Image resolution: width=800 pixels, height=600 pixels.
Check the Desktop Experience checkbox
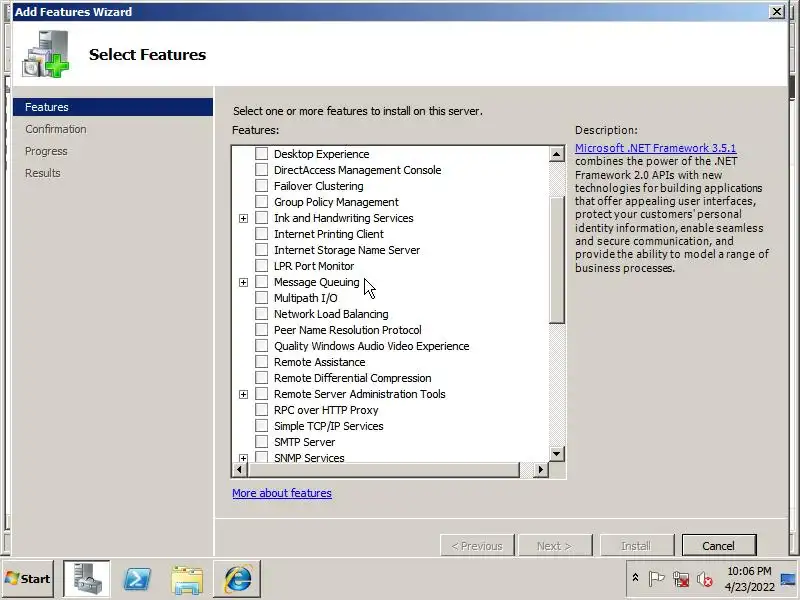(x=261, y=154)
